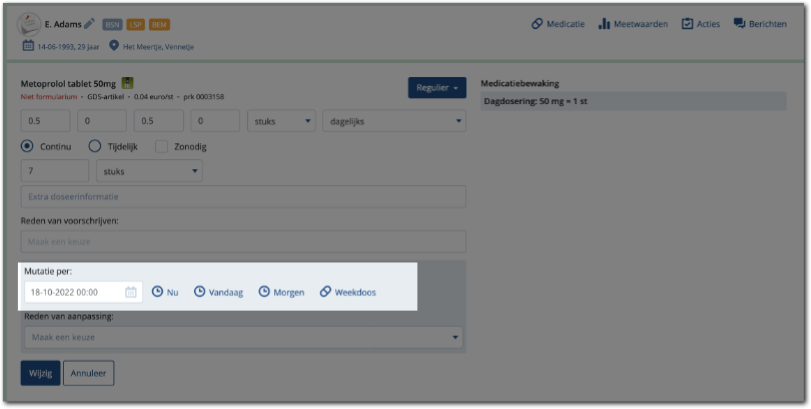Expand the Regulier dropdown button

pos(437,88)
